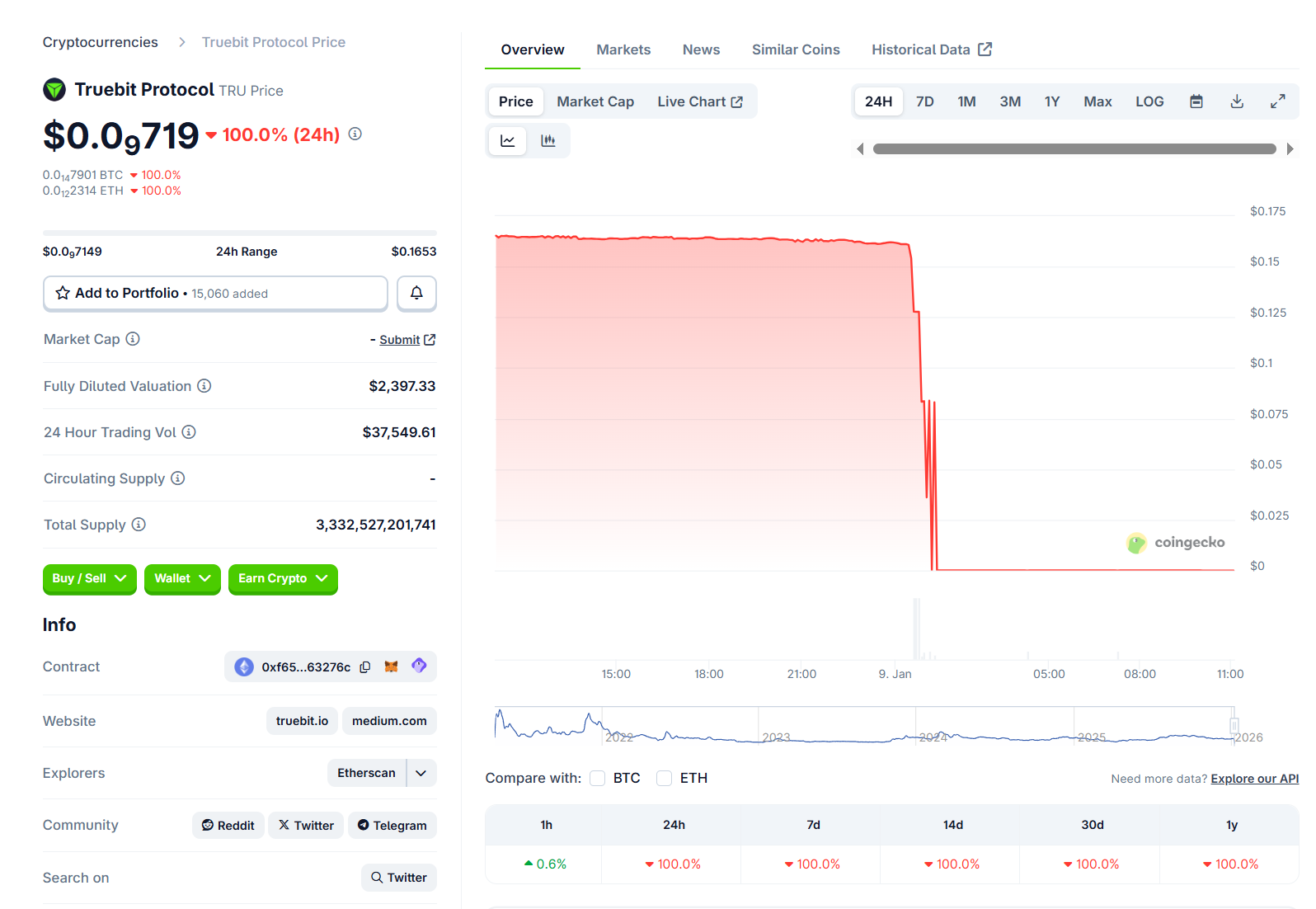Open the calendar date range picker

pyautogui.click(x=1196, y=101)
